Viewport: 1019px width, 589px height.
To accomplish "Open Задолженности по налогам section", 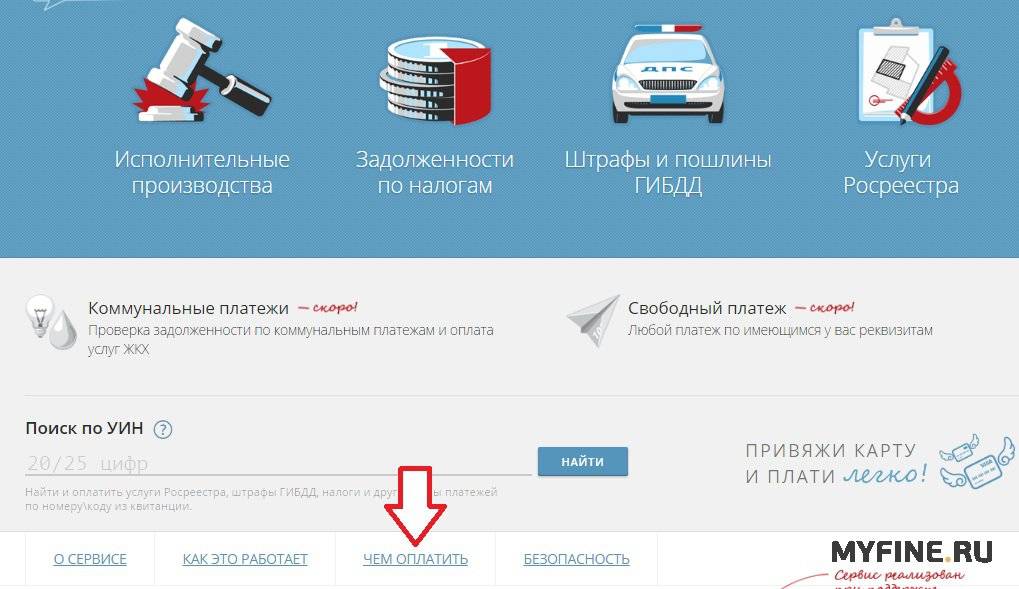I will tap(435, 172).
